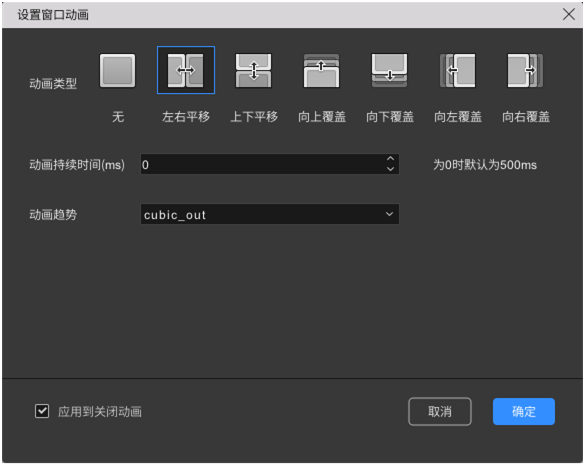Click the 应用到关闭动画 label text

coord(100,412)
